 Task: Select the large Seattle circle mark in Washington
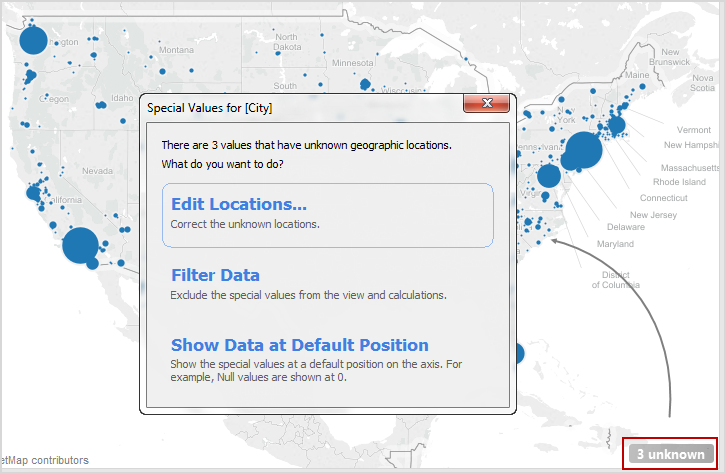tap(33, 40)
